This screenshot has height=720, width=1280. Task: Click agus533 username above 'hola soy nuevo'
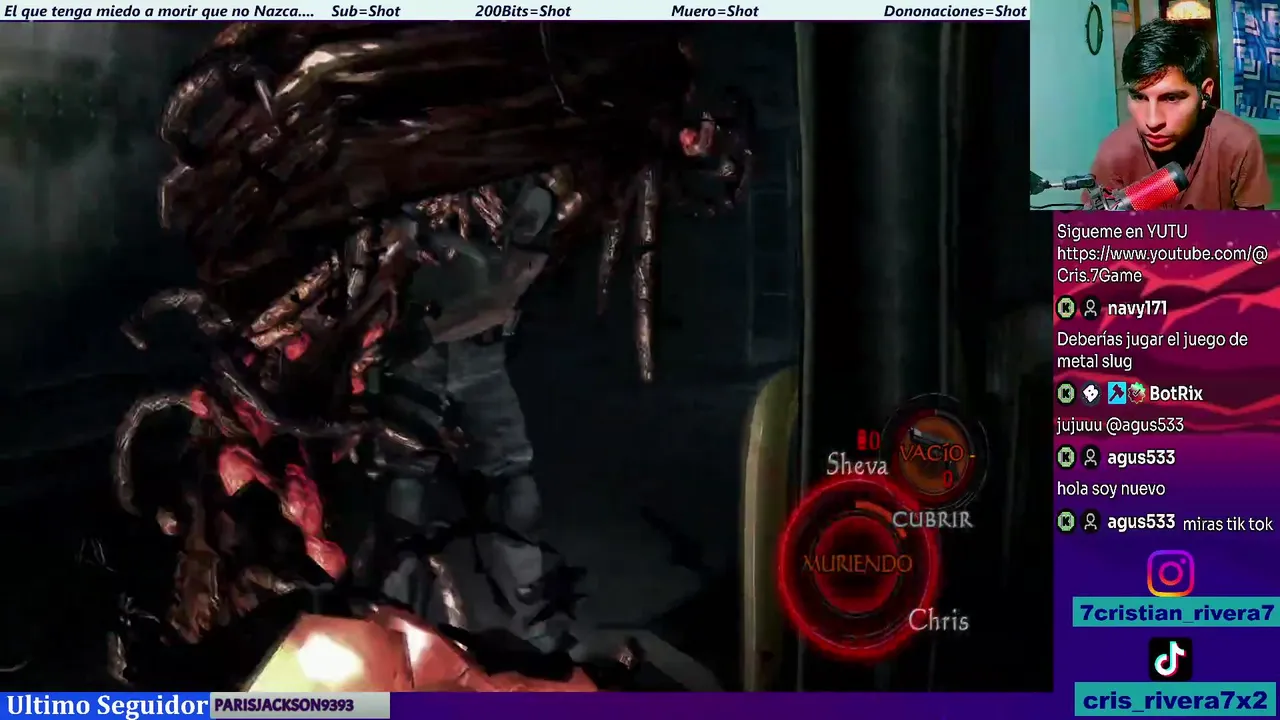(1141, 458)
